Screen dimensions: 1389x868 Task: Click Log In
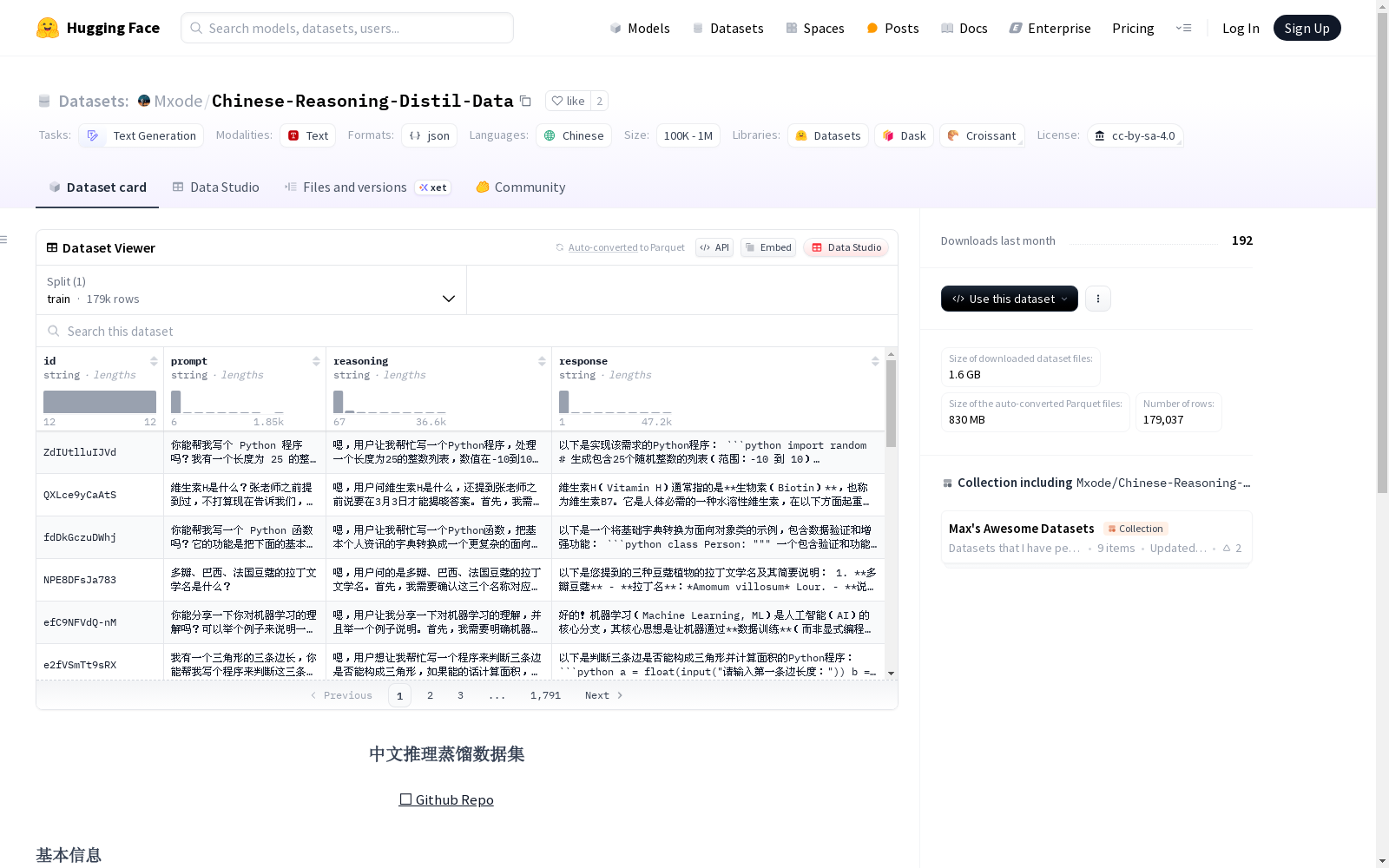pyautogui.click(x=1241, y=28)
